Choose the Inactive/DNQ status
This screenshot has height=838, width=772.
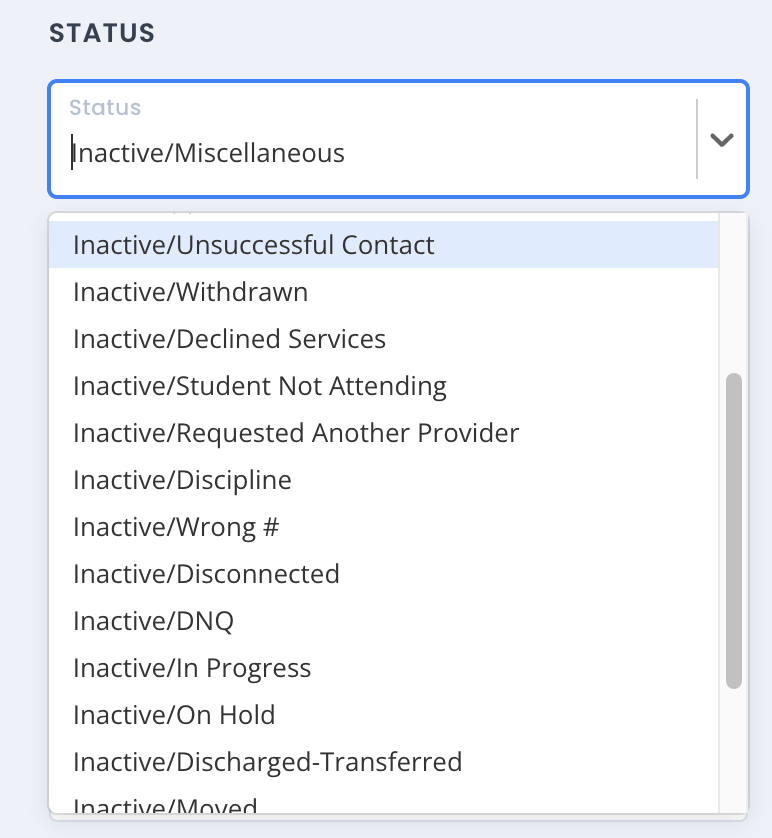click(154, 621)
